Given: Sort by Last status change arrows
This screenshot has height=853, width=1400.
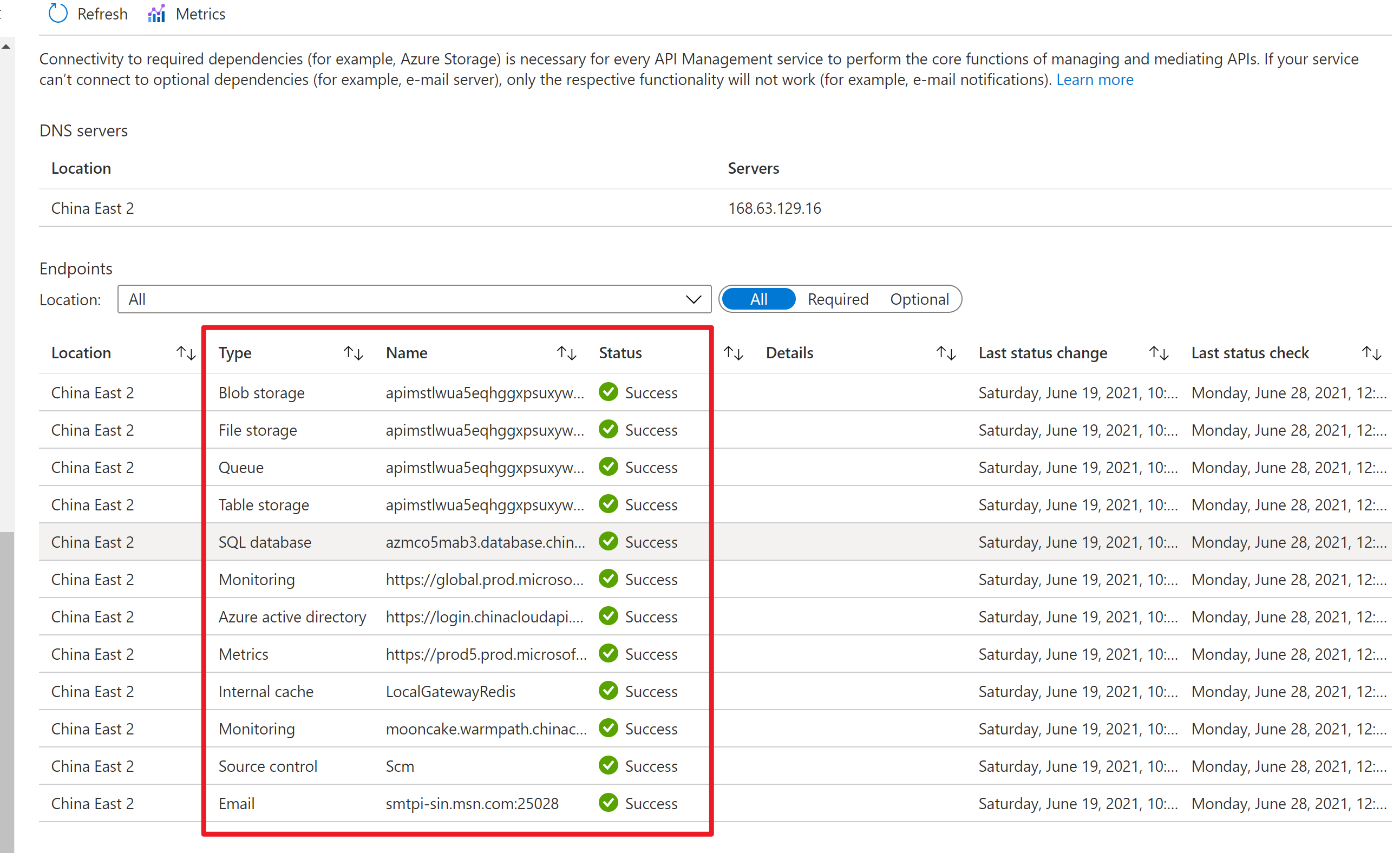Looking at the screenshot, I should 1159,353.
